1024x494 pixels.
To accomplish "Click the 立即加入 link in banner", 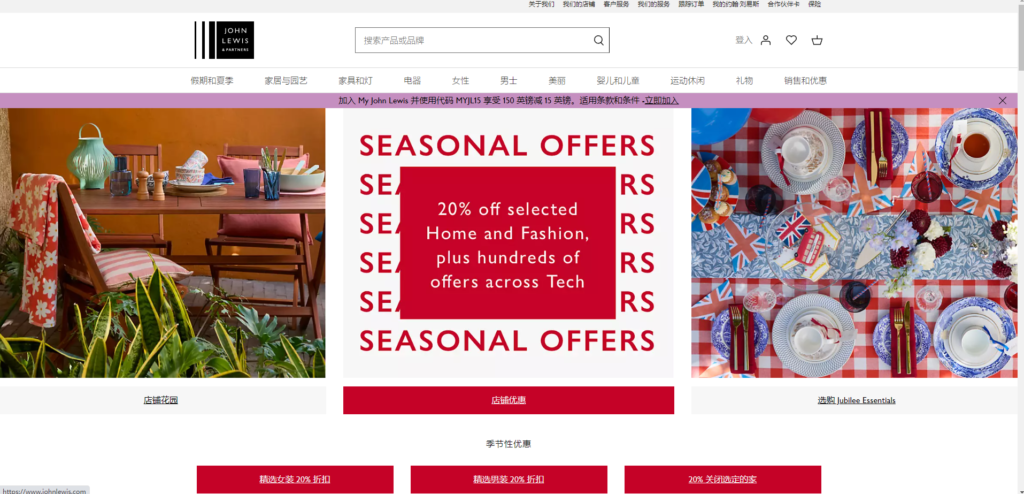I will (x=662, y=101).
